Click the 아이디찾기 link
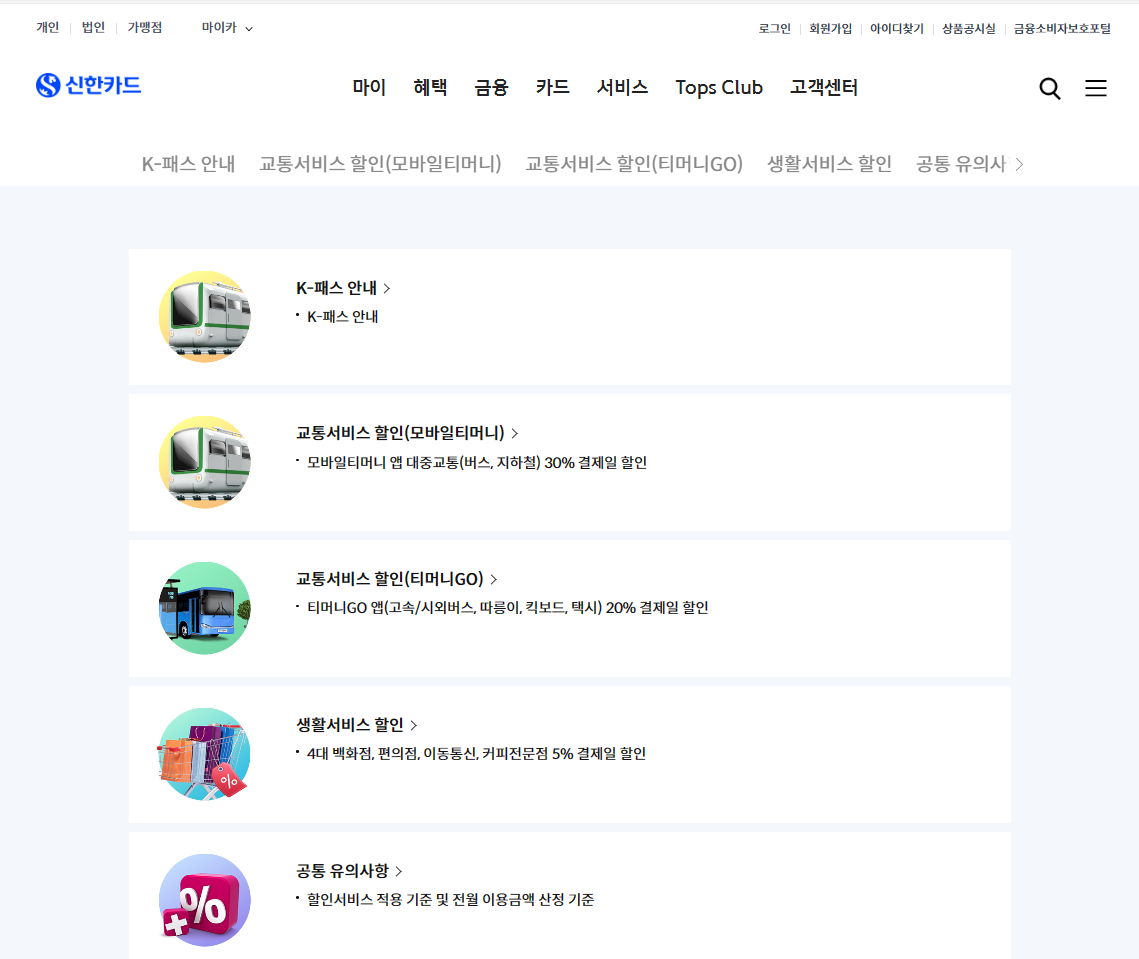Image resolution: width=1139 pixels, height=959 pixels. click(897, 28)
